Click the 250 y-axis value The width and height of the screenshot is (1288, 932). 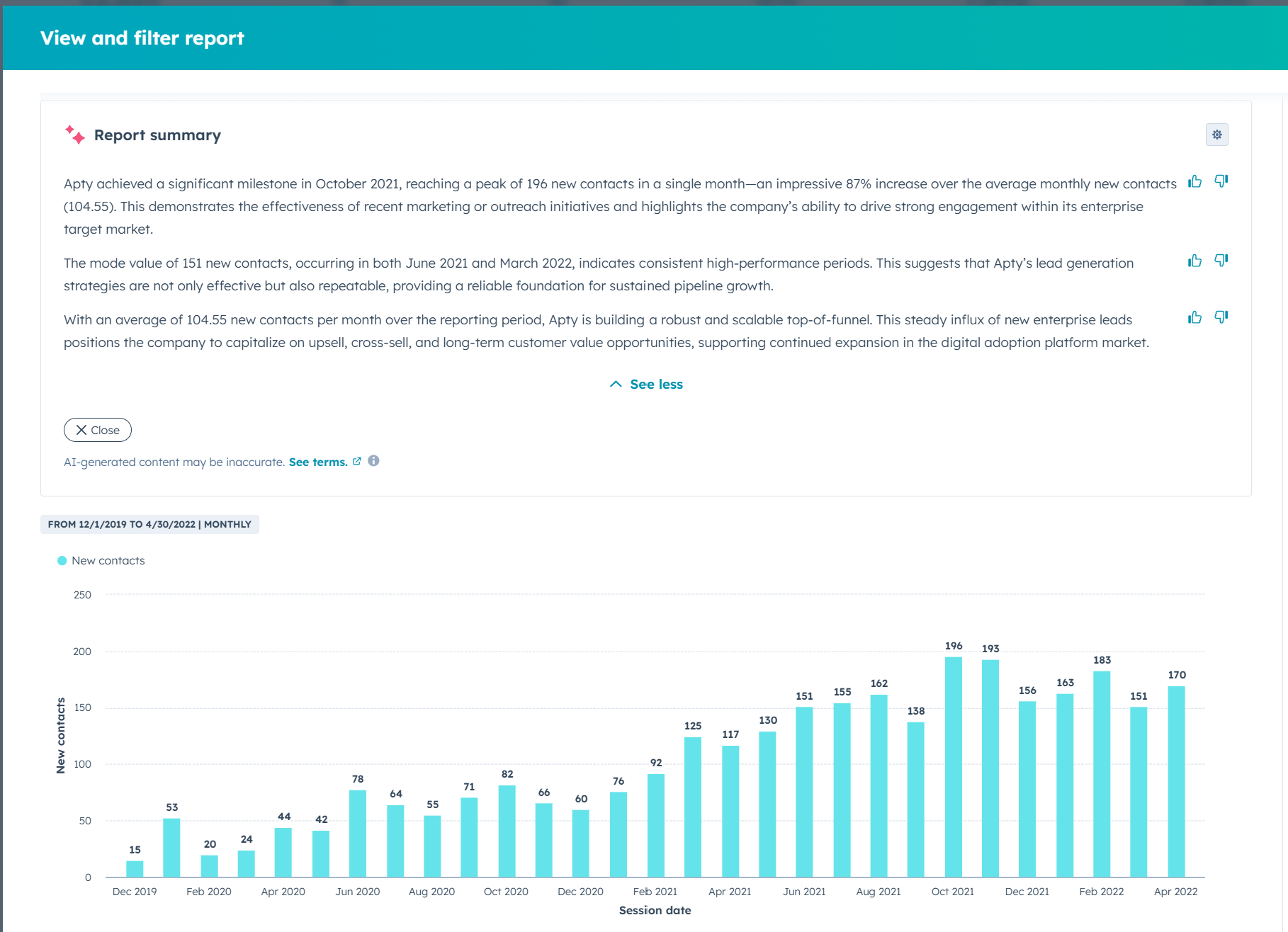coord(82,595)
